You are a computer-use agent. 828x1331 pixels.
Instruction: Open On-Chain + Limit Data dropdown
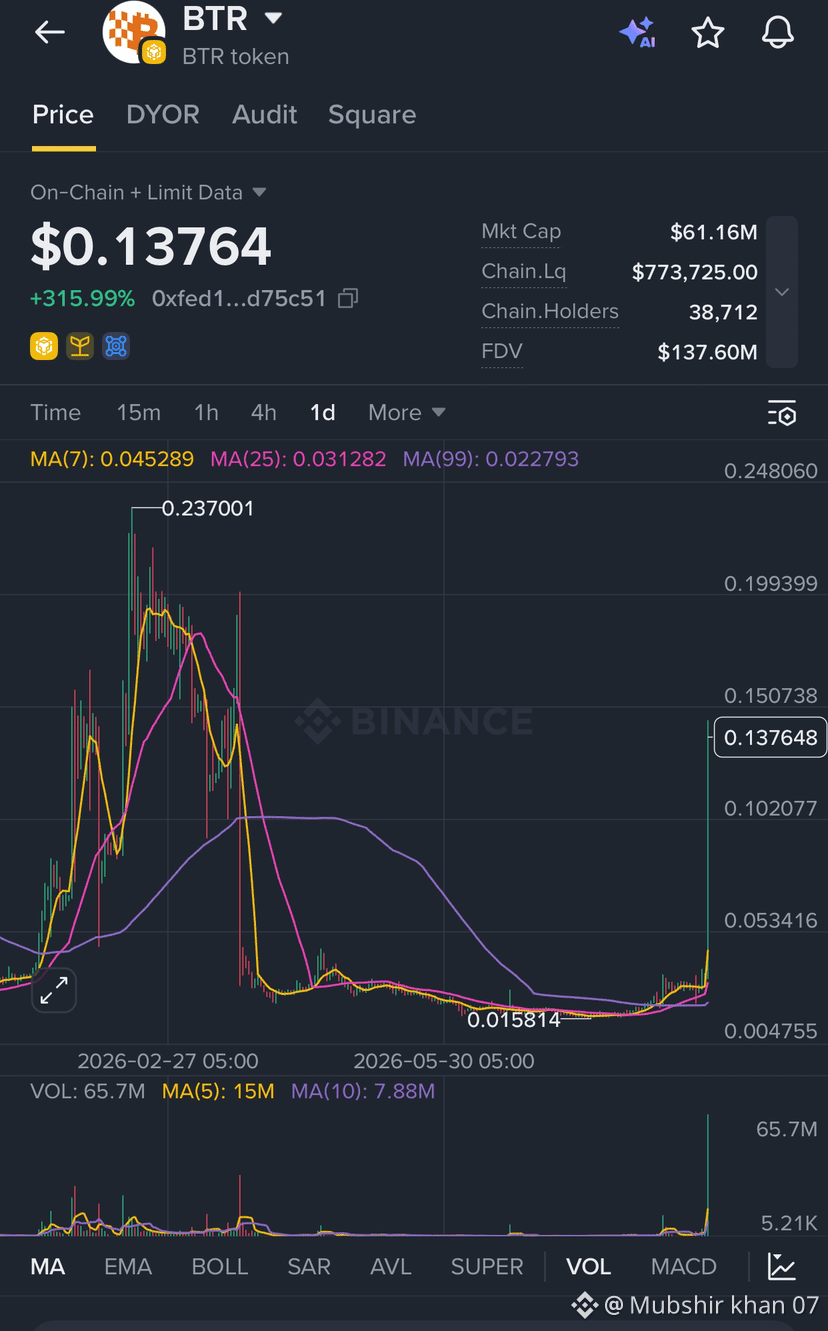(x=149, y=192)
